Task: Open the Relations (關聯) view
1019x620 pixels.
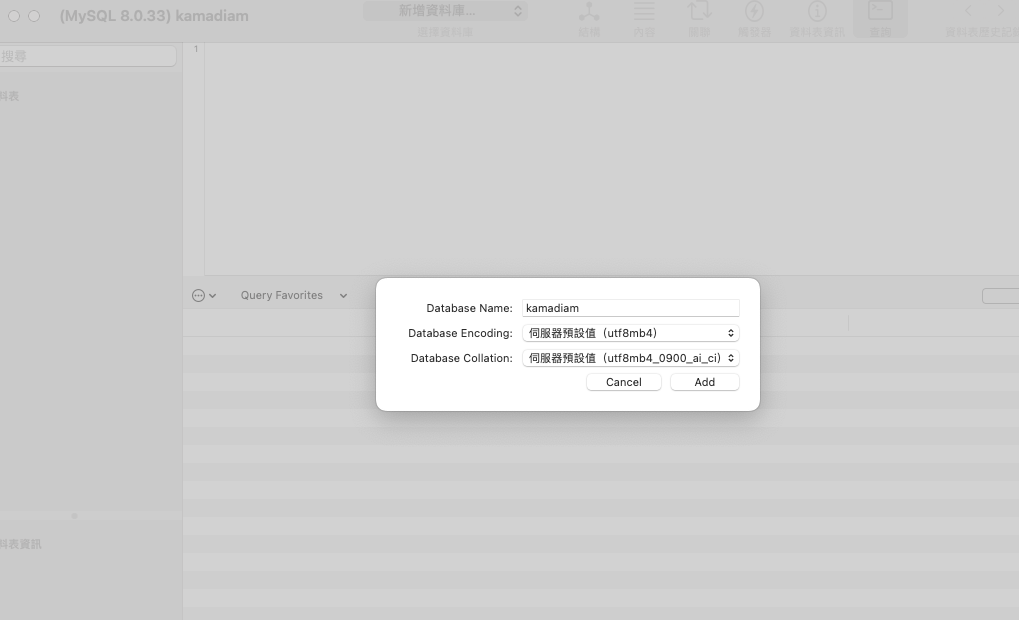Action: pos(699,19)
